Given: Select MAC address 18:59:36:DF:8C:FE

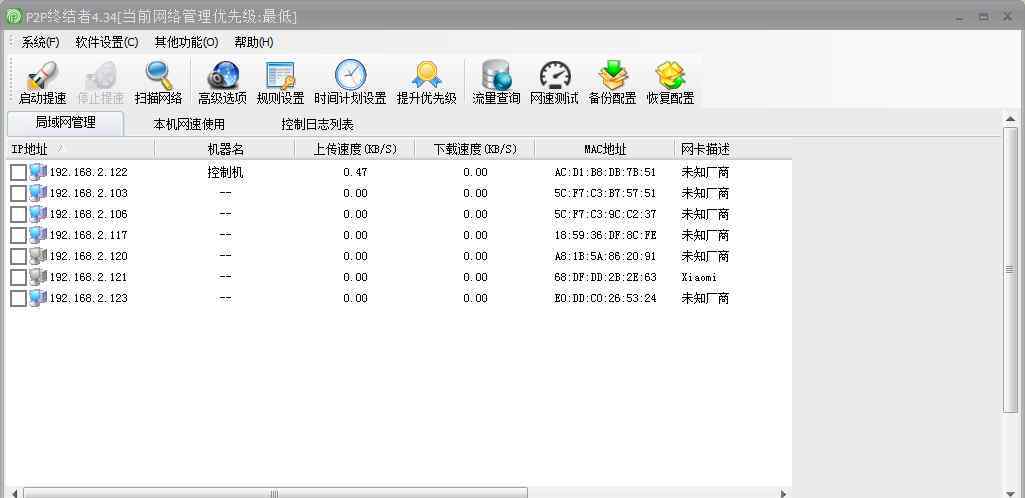Looking at the screenshot, I should coord(605,235).
